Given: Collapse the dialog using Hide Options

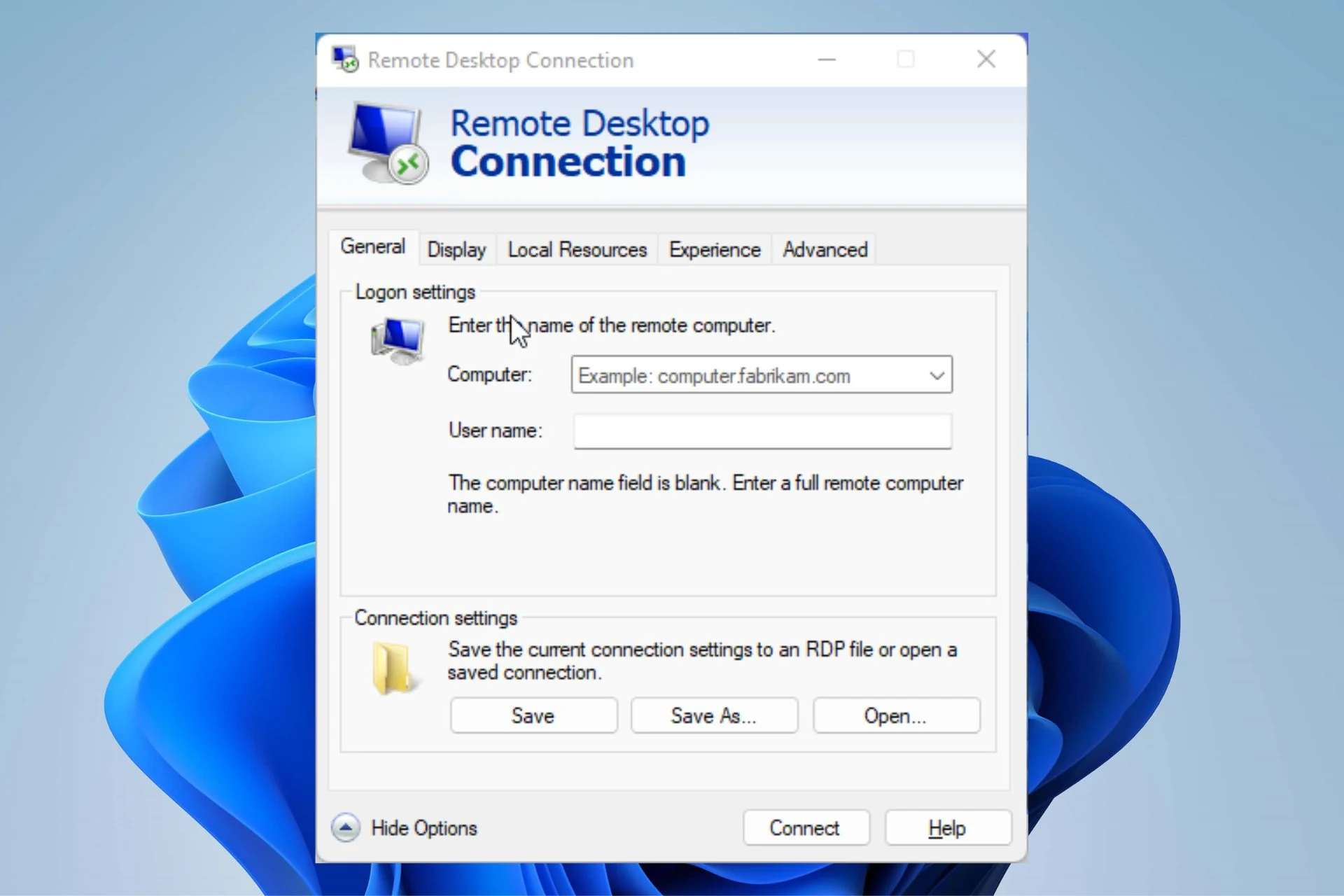Looking at the screenshot, I should tap(423, 827).
